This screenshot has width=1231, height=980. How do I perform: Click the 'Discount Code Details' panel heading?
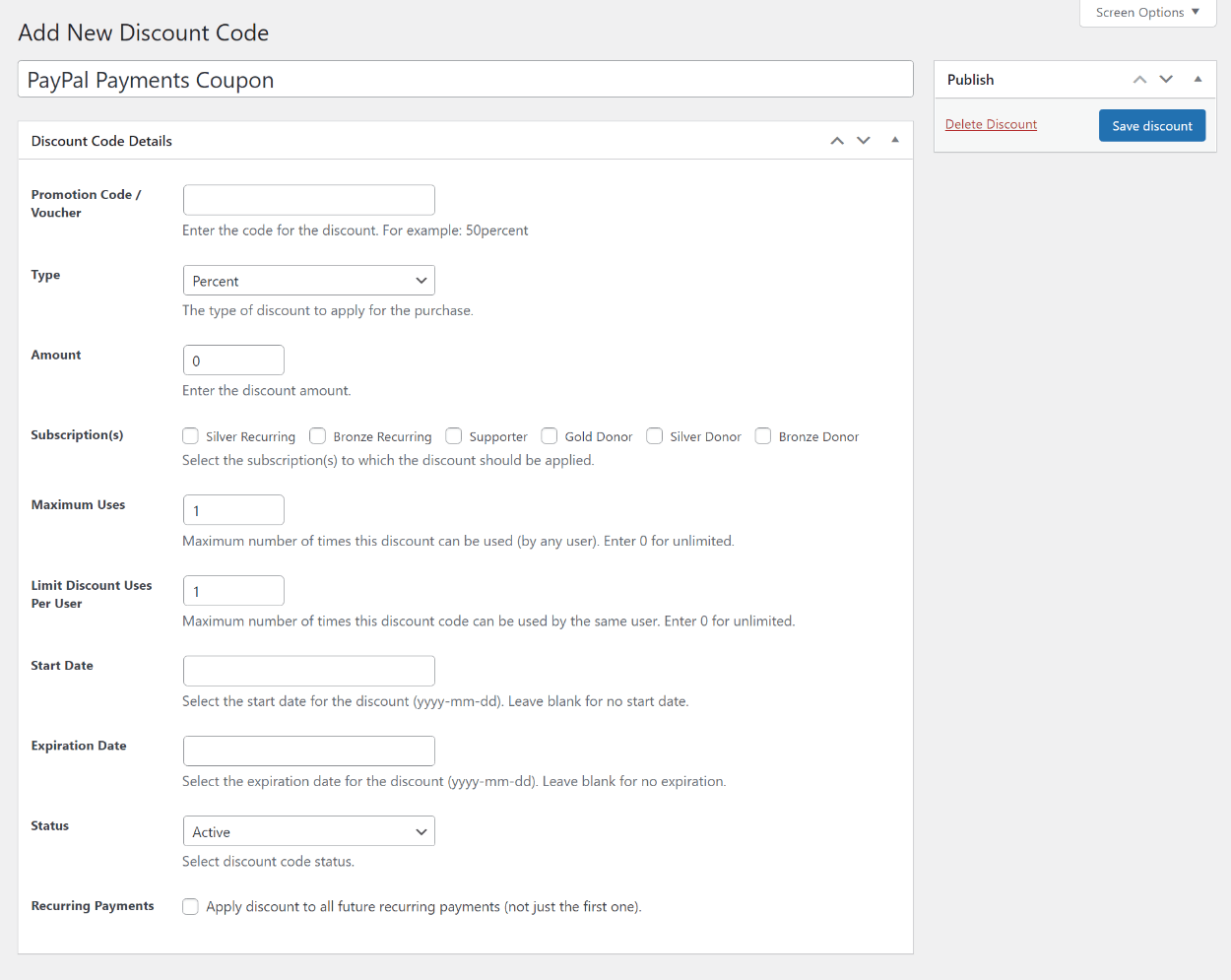coord(101,141)
